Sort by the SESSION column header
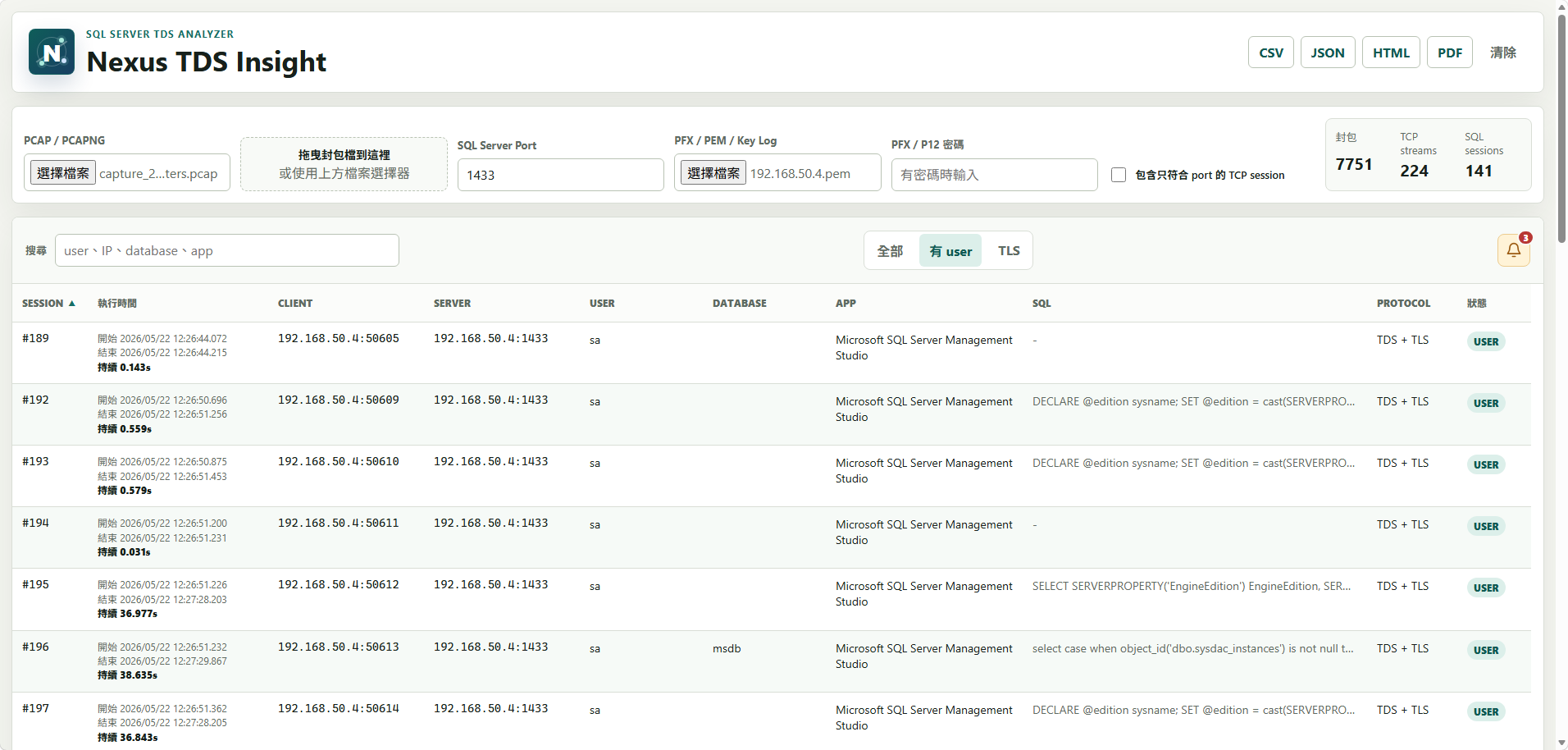The image size is (1568, 750). pos(48,304)
